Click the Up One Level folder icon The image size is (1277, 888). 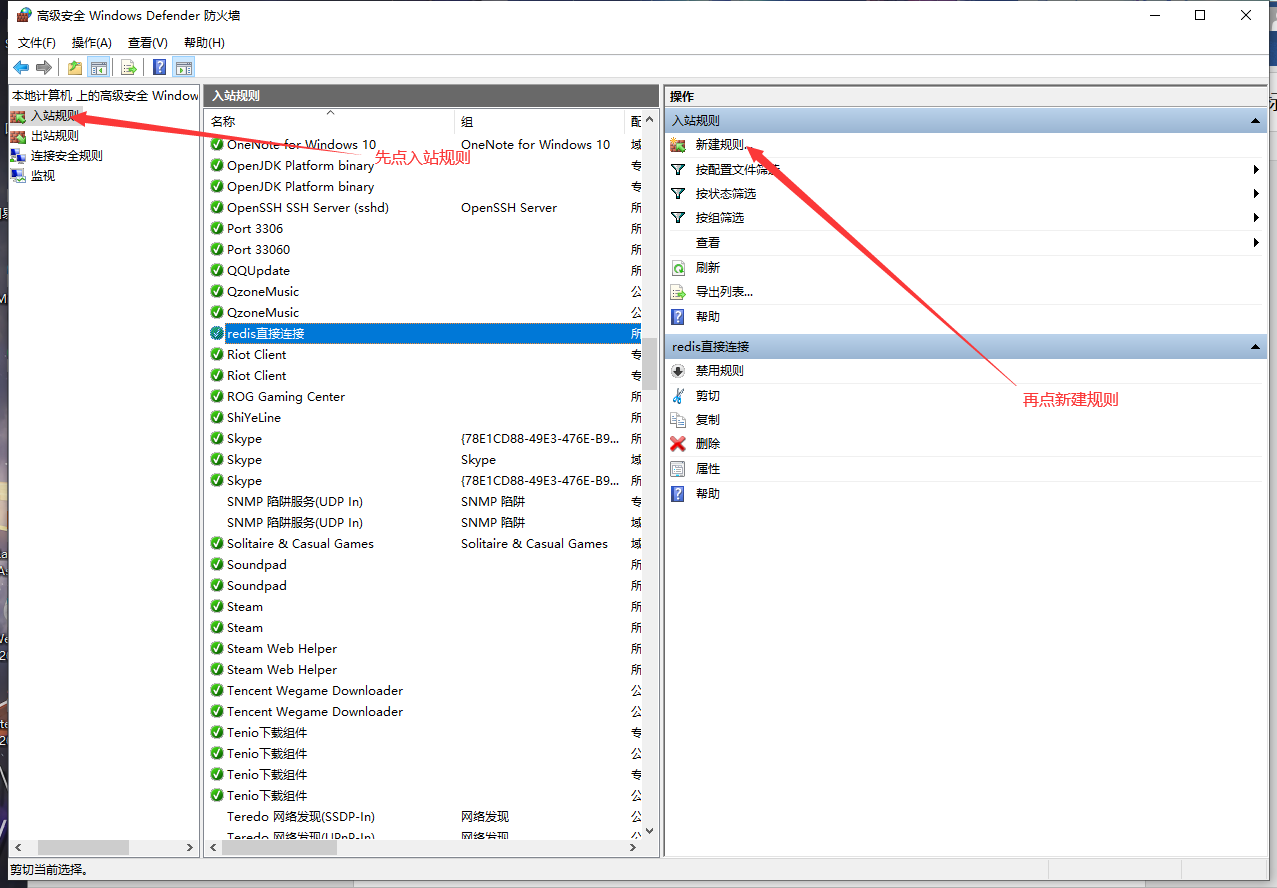coord(75,67)
